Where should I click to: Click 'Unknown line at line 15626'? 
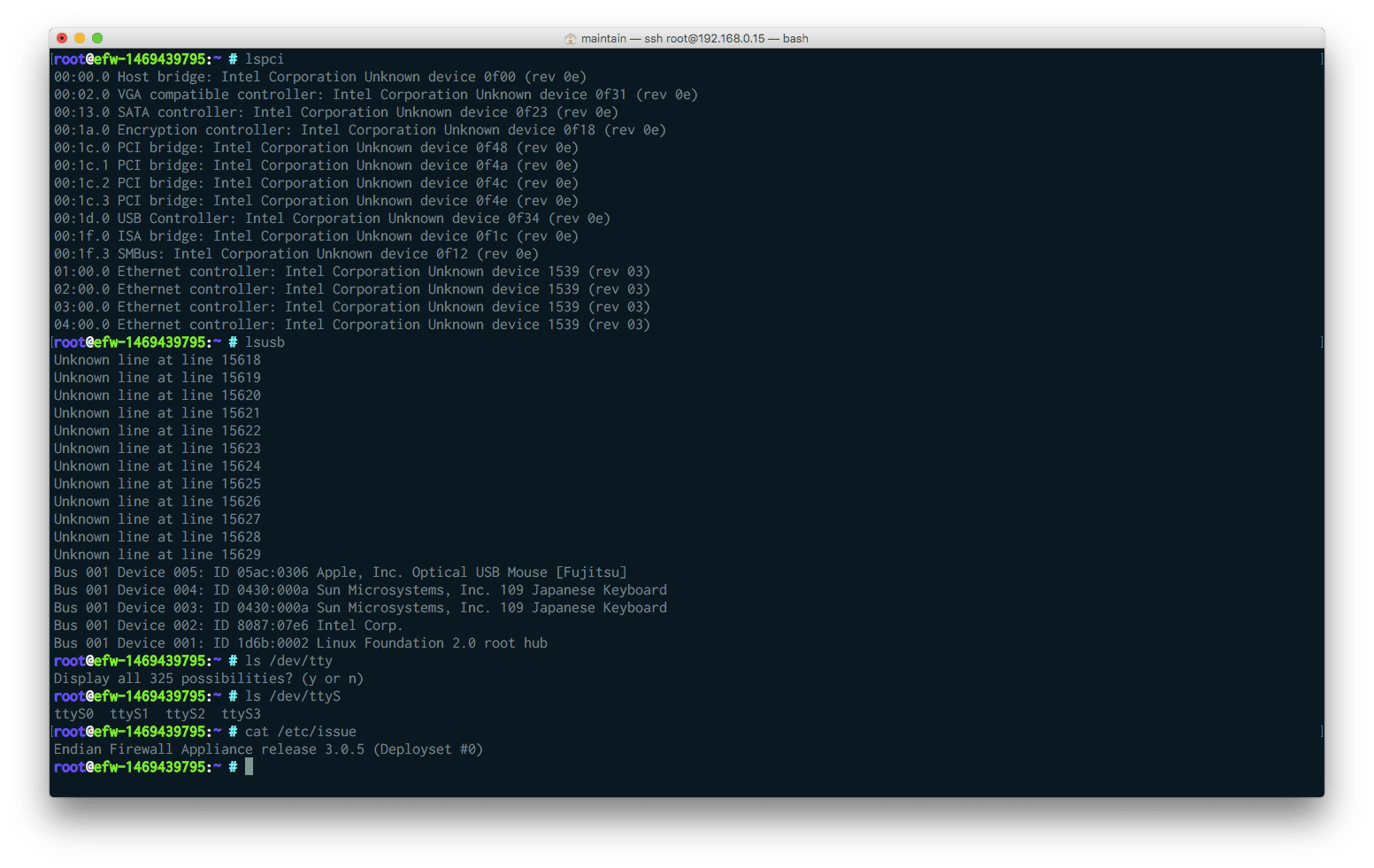(x=157, y=502)
